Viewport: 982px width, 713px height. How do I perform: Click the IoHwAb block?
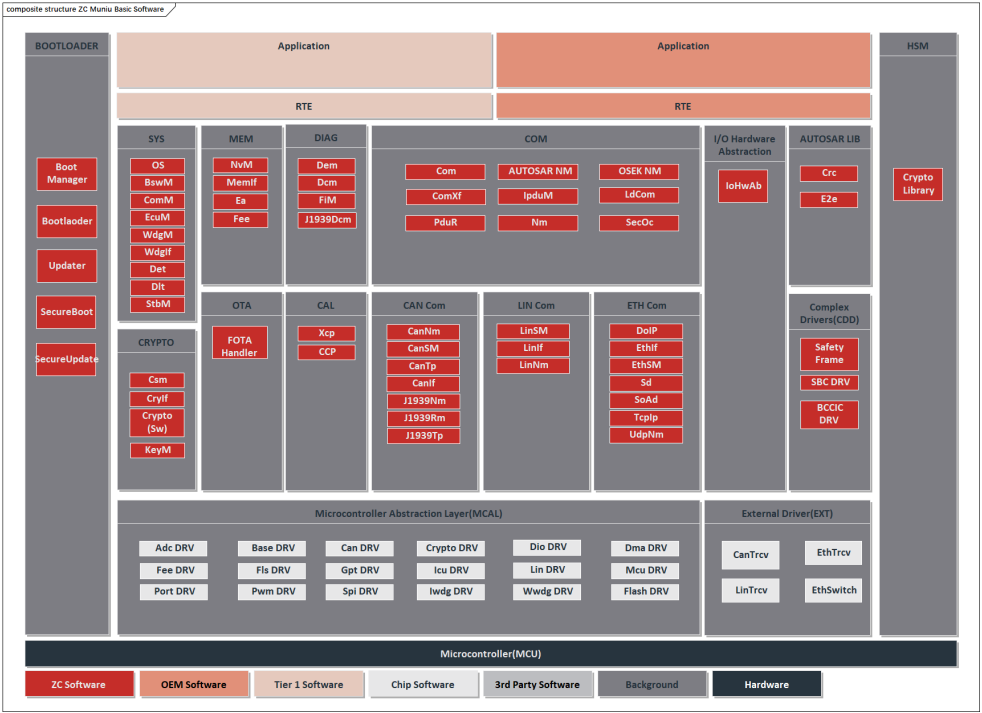tap(743, 186)
